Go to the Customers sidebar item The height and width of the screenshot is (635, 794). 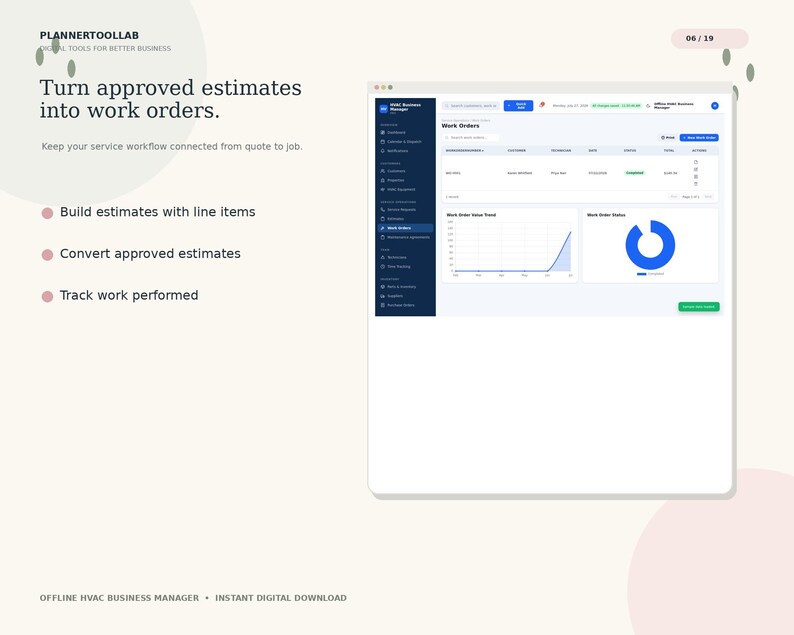click(x=404, y=171)
